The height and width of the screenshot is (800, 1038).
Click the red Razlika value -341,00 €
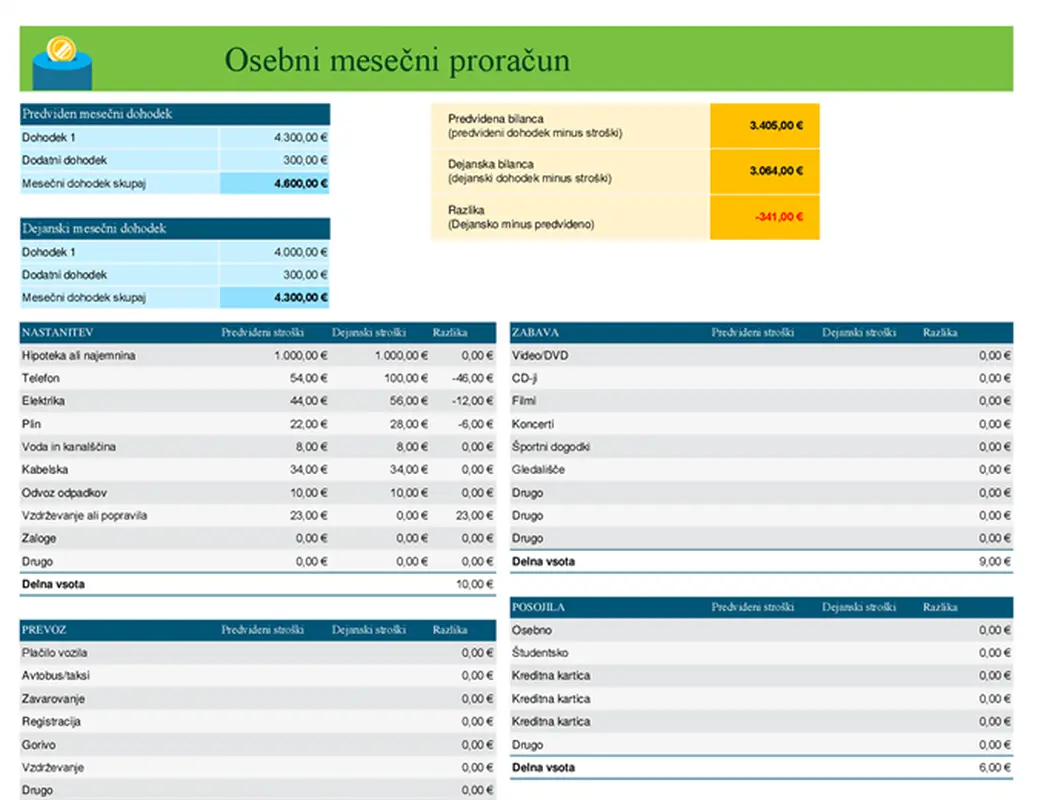coord(765,216)
